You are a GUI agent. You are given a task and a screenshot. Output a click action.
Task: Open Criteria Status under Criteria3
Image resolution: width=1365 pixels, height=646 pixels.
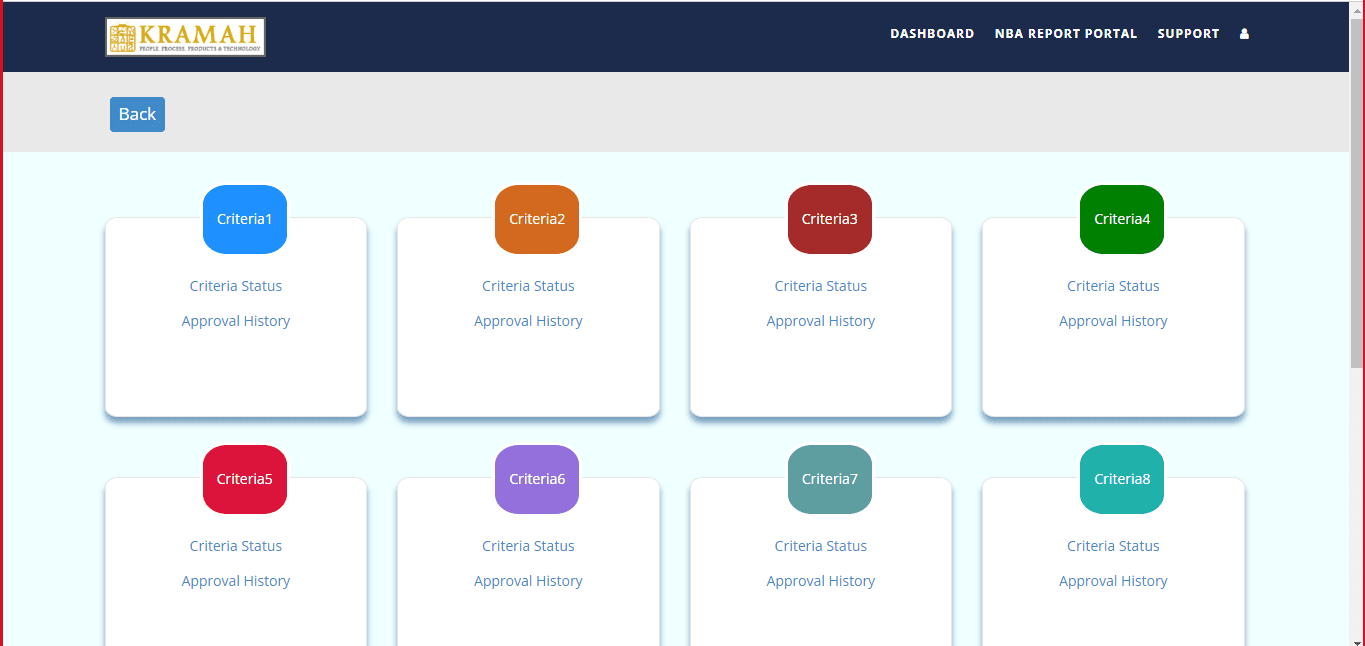point(821,286)
